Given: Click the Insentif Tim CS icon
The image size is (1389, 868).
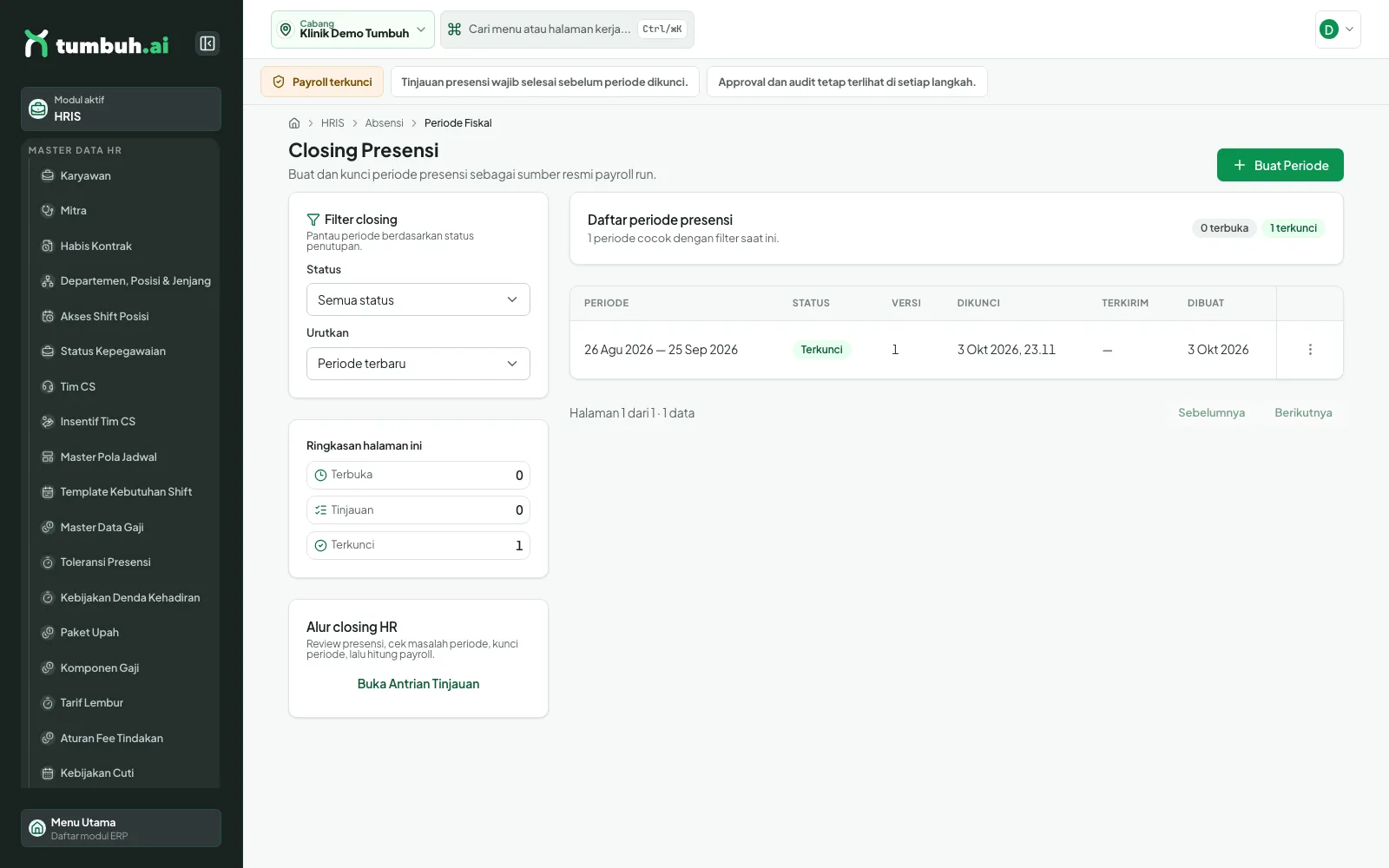Looking at the screenshot, I should [48, 422].
